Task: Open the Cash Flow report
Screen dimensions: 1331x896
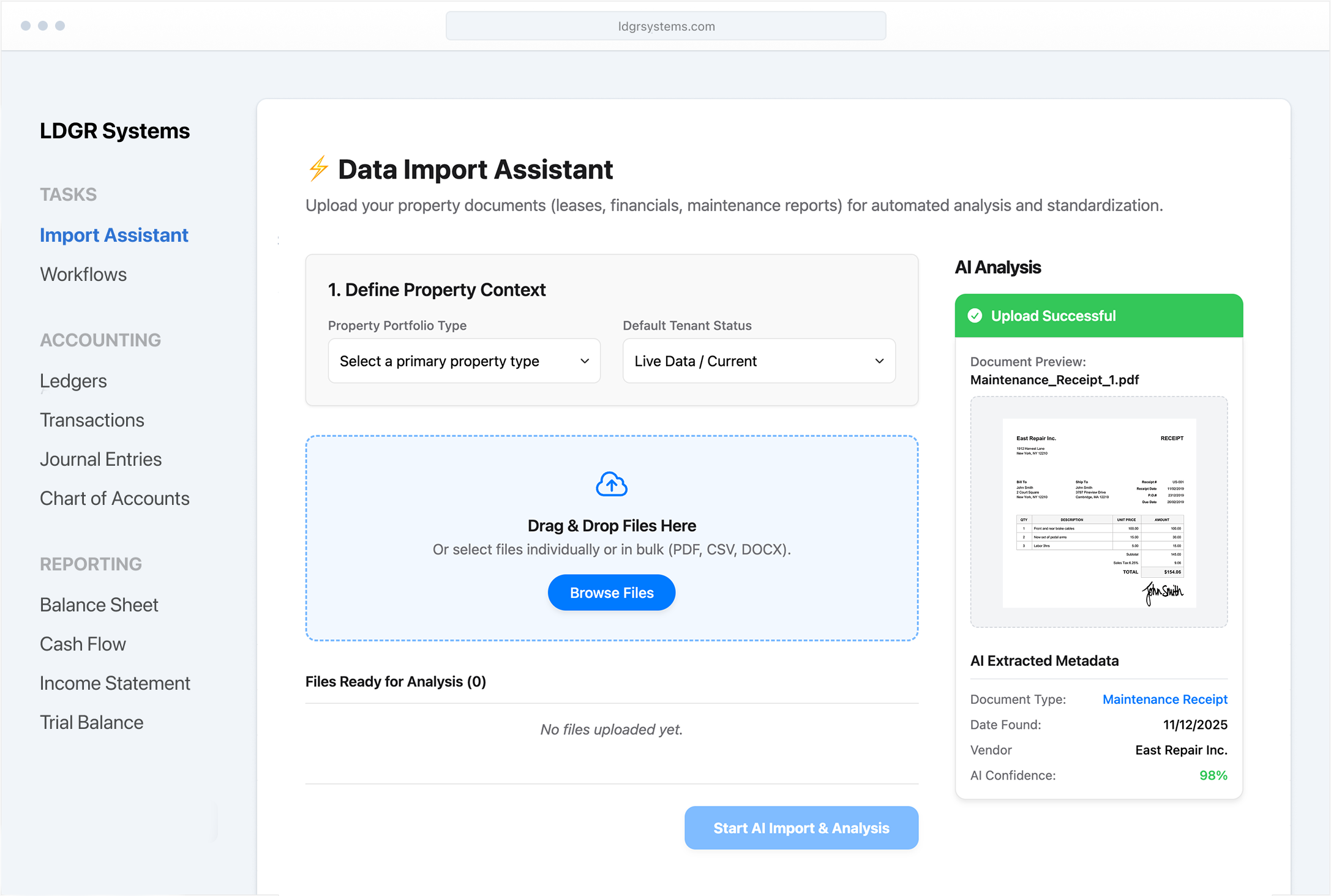Action: [83, 644]
